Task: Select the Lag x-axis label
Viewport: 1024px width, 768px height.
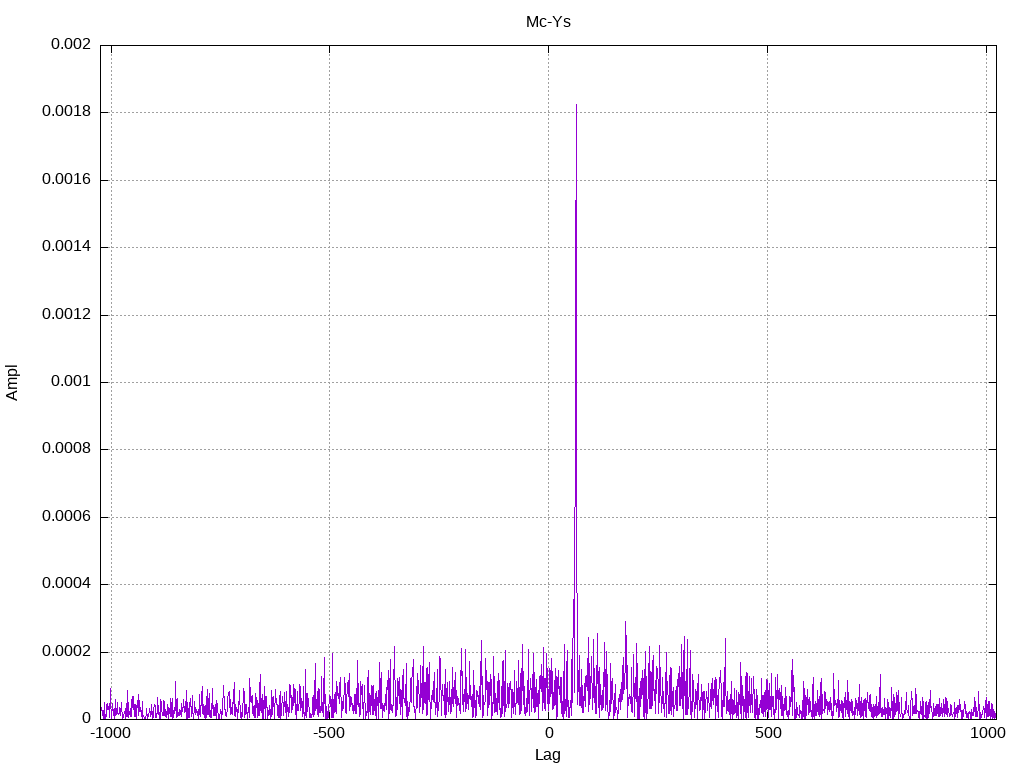Action: (548, 755)
